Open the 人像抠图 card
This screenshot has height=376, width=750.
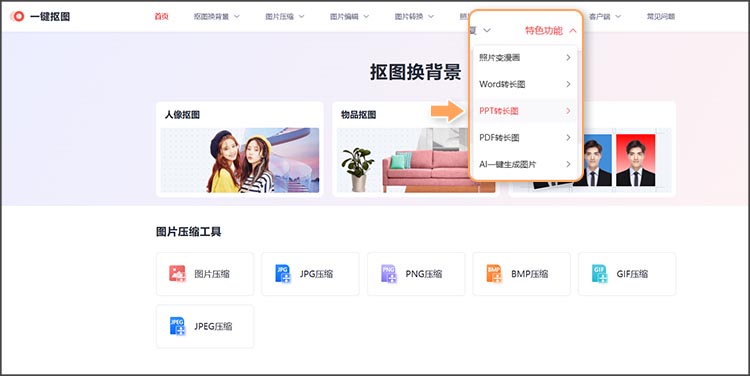tap(240, 149)
